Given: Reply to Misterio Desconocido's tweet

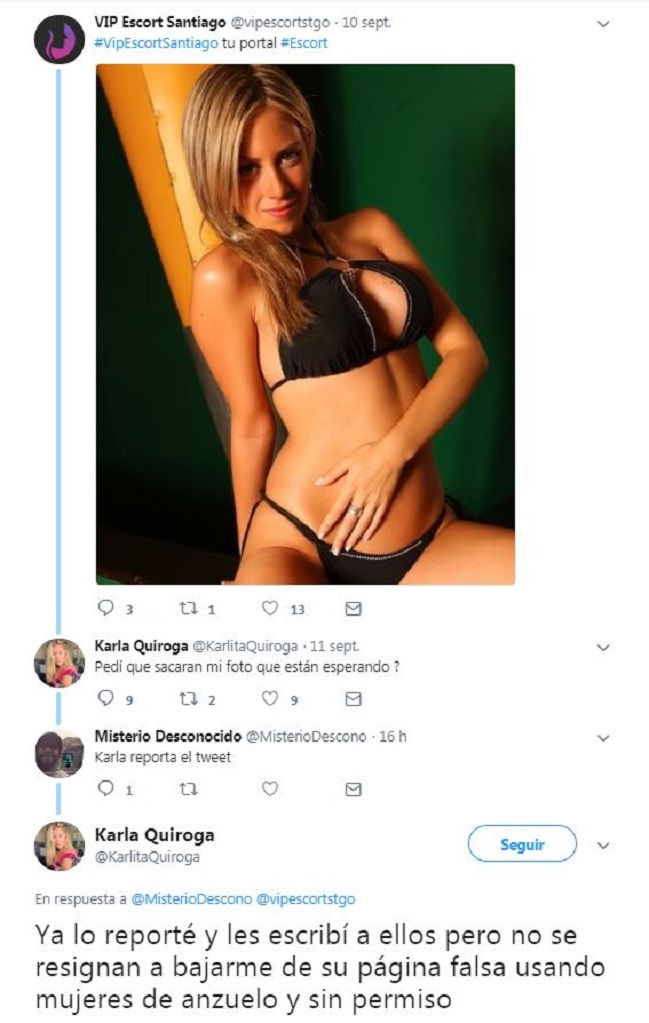Looking at the screenshot, I should coord(104,789).
